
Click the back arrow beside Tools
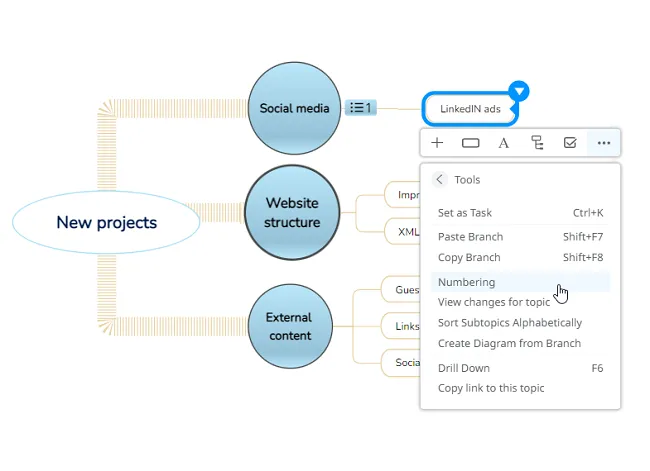tap(440, 180)
